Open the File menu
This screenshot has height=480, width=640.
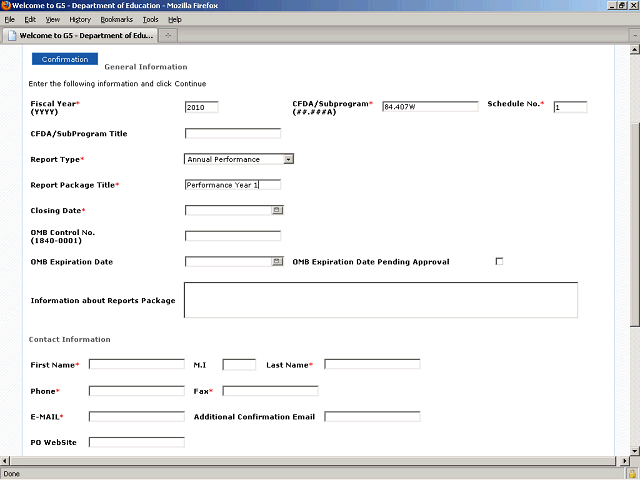coord(9,20)
